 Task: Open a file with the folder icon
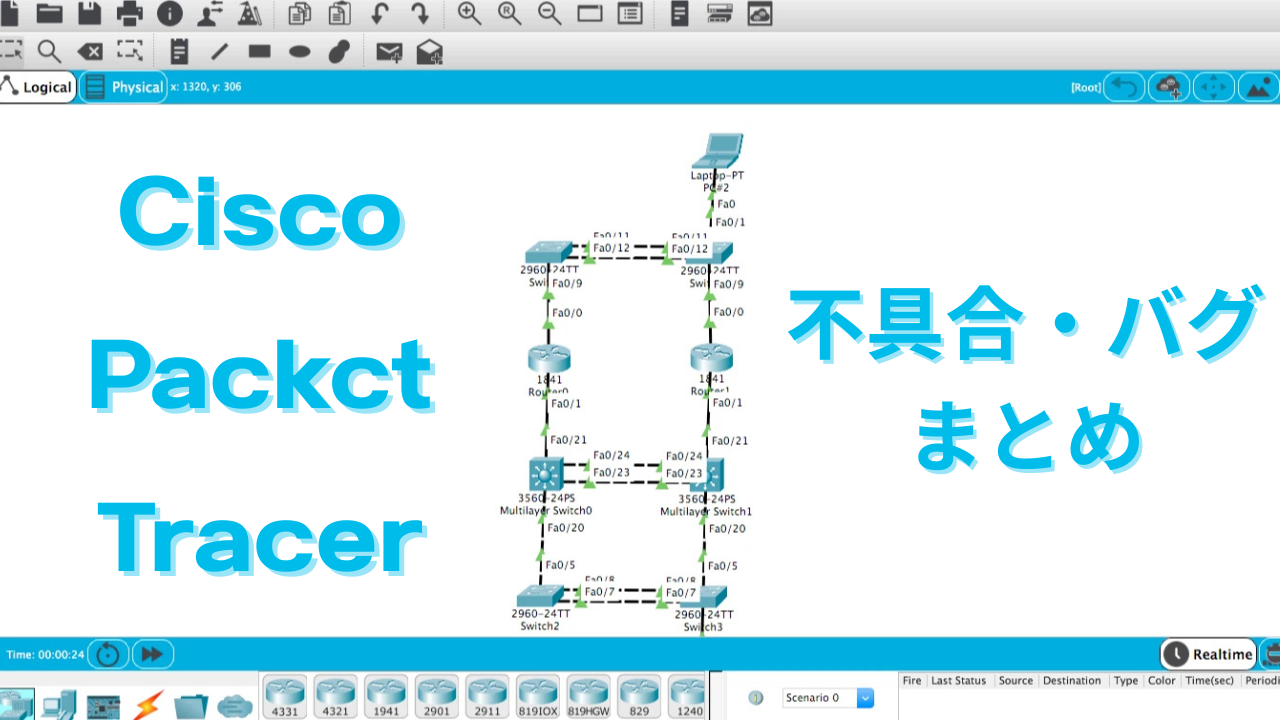point(49,13)
